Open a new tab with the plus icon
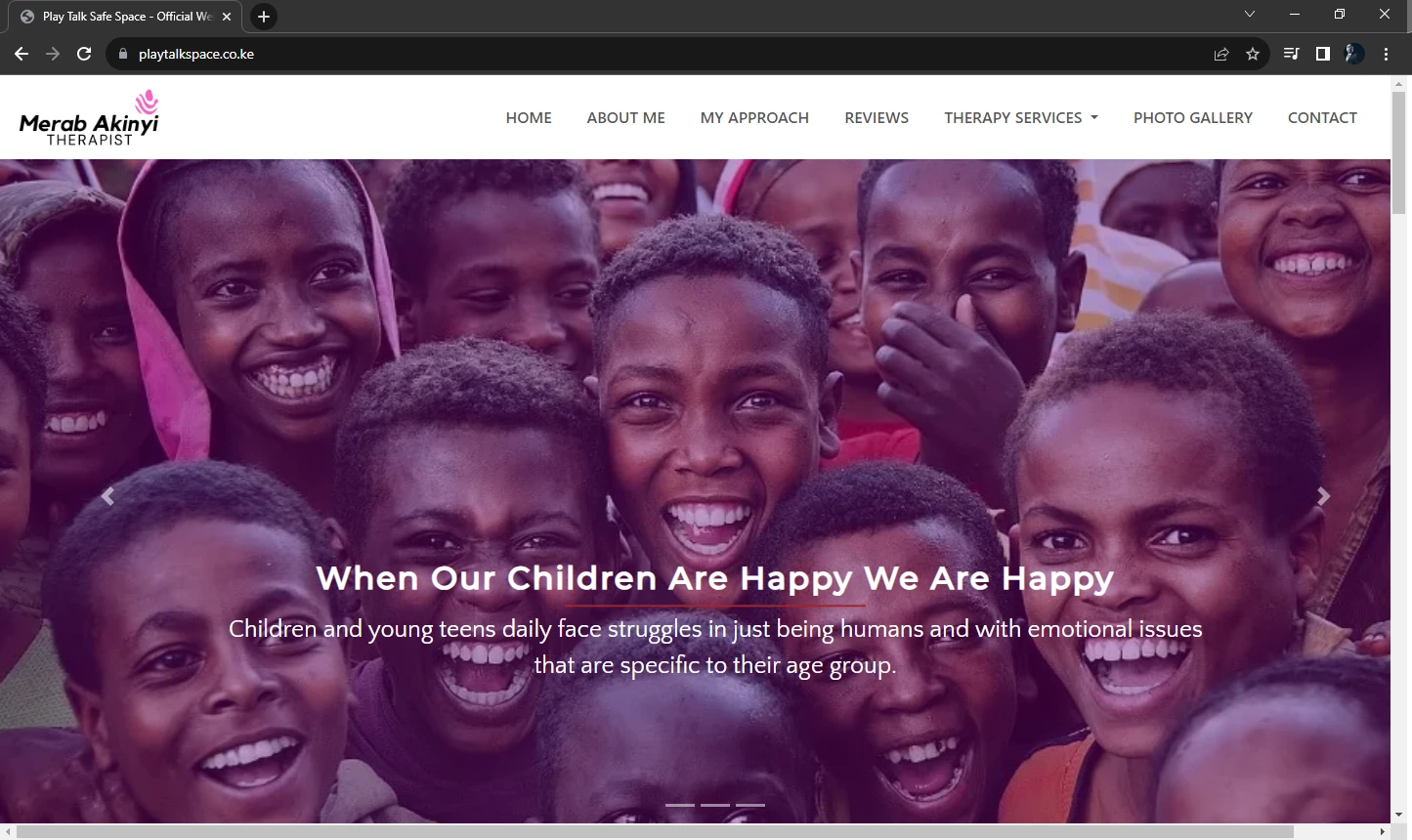Screen dimensions: 1412x840 pyautogui.click(x=264, y=17)
